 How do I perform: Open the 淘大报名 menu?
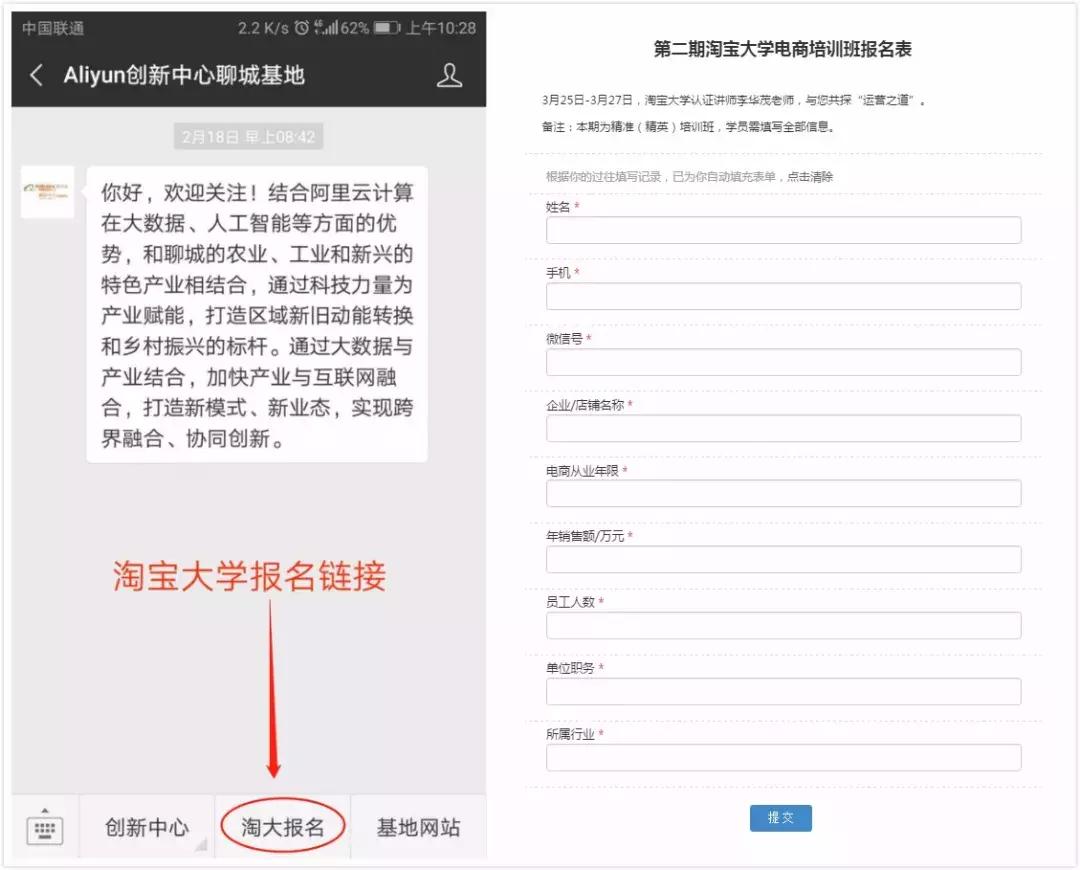pyautogui.click(x=283, y=827)
